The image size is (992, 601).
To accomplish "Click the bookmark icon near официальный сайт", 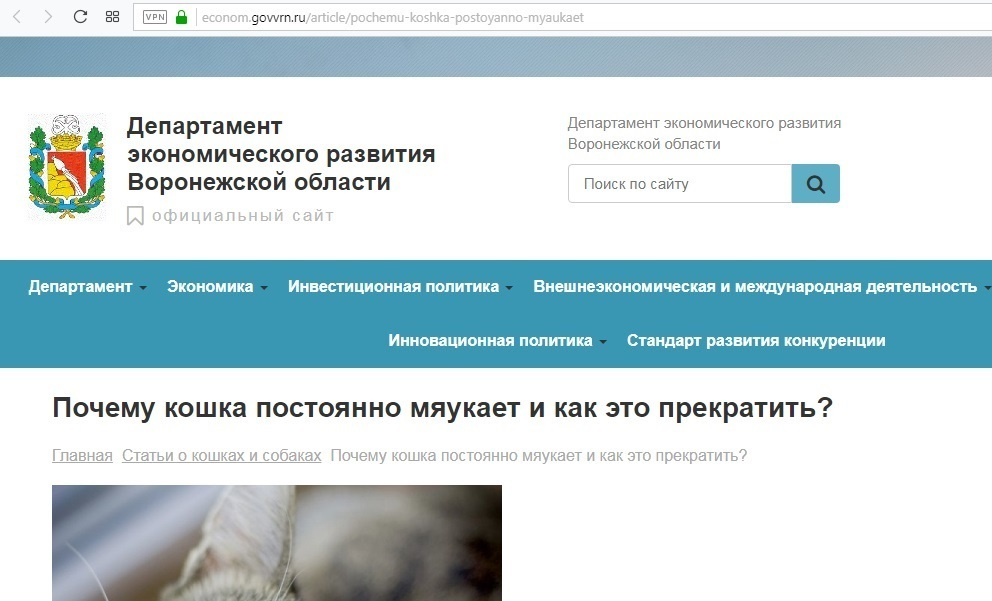I will pos(135,216).
